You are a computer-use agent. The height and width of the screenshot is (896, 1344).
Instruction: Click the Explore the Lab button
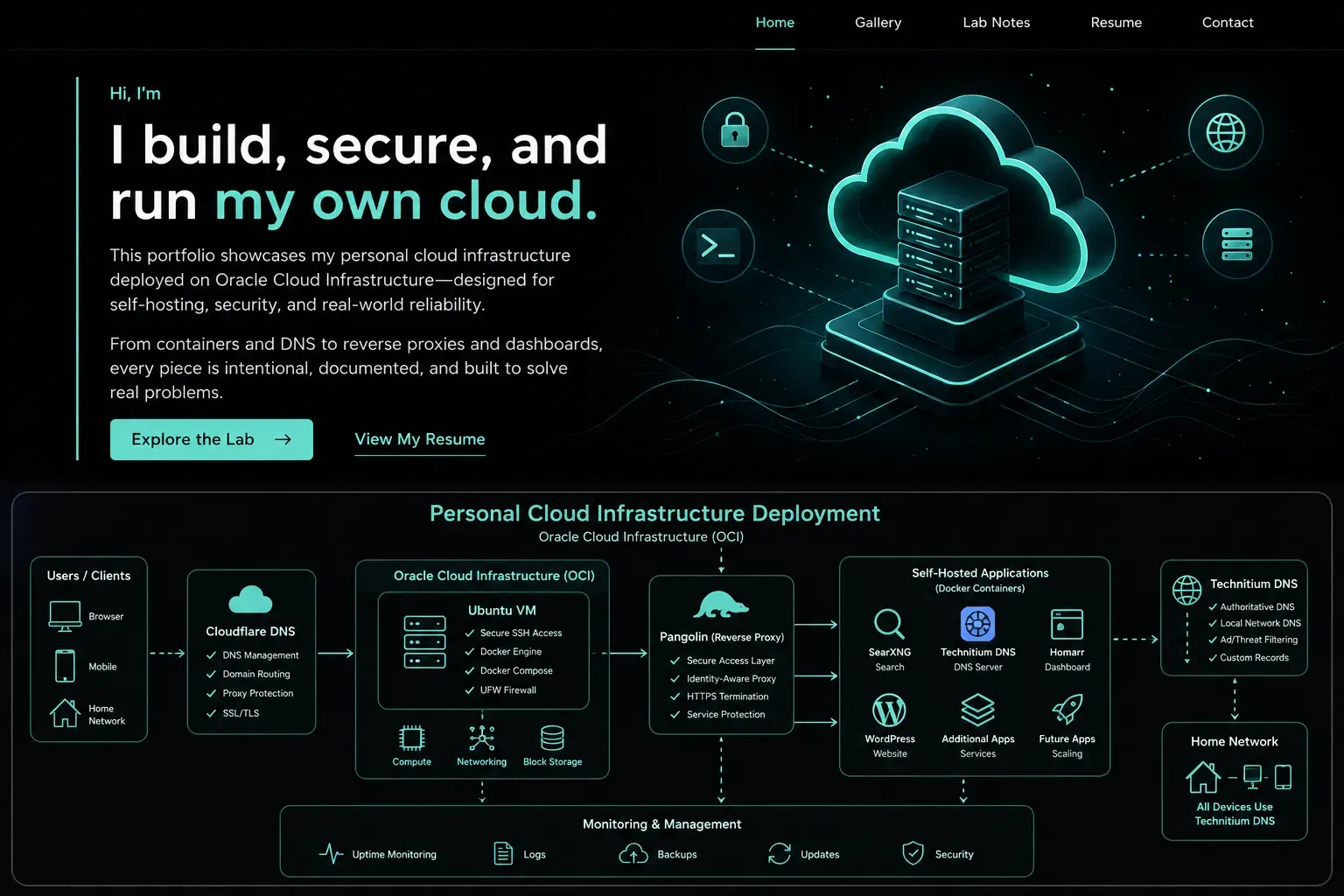[211, 439]
